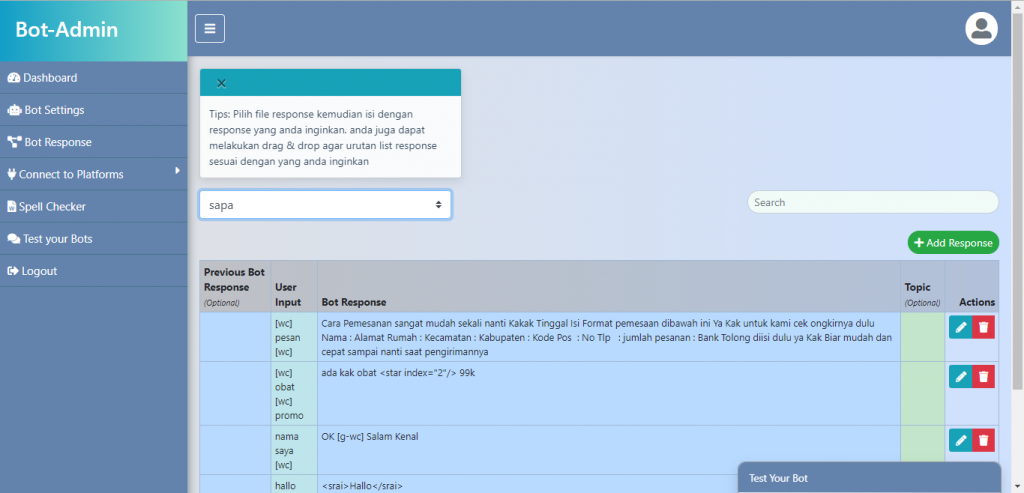
Task: Go to Bot Response page
Action: 93,142
